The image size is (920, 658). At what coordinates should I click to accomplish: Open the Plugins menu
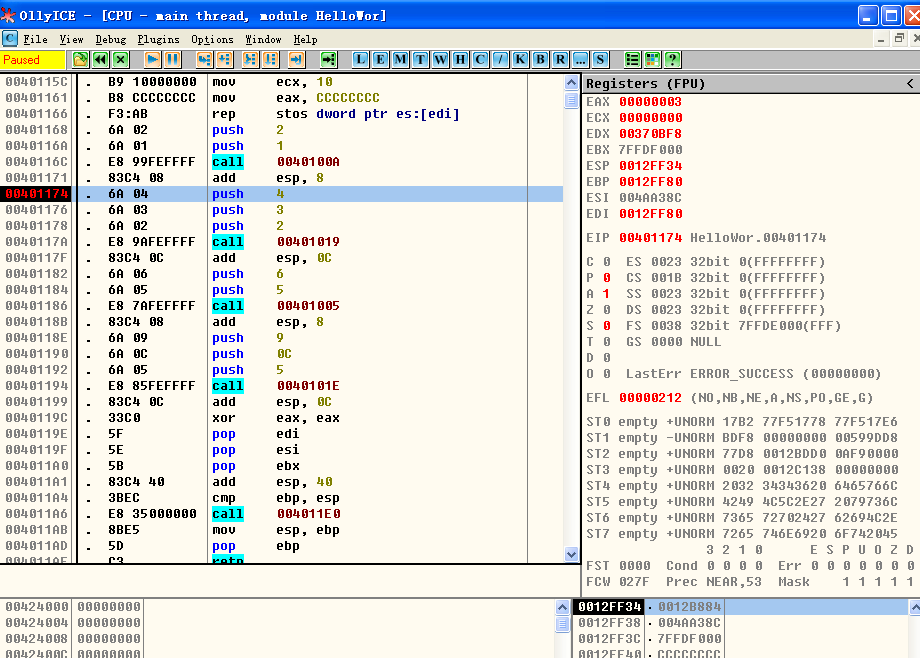coord(158,39)
